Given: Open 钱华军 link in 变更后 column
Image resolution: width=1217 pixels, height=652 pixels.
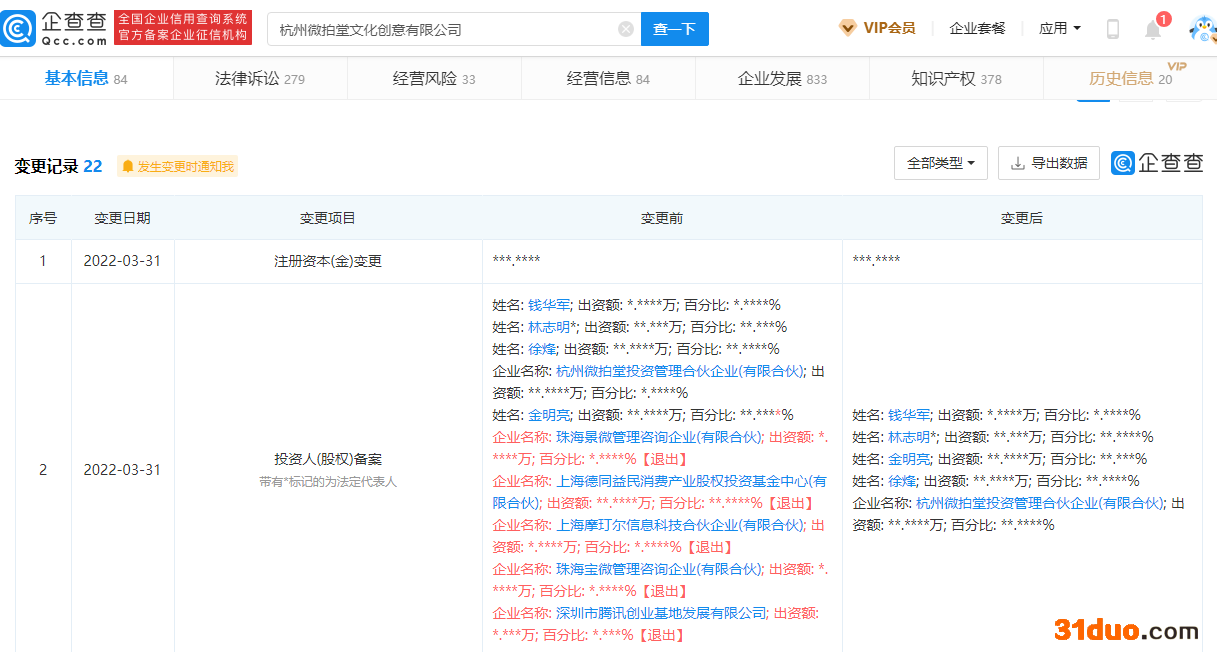Looking at the screenshot, I should pyautogui.click(x=909, y=415).
